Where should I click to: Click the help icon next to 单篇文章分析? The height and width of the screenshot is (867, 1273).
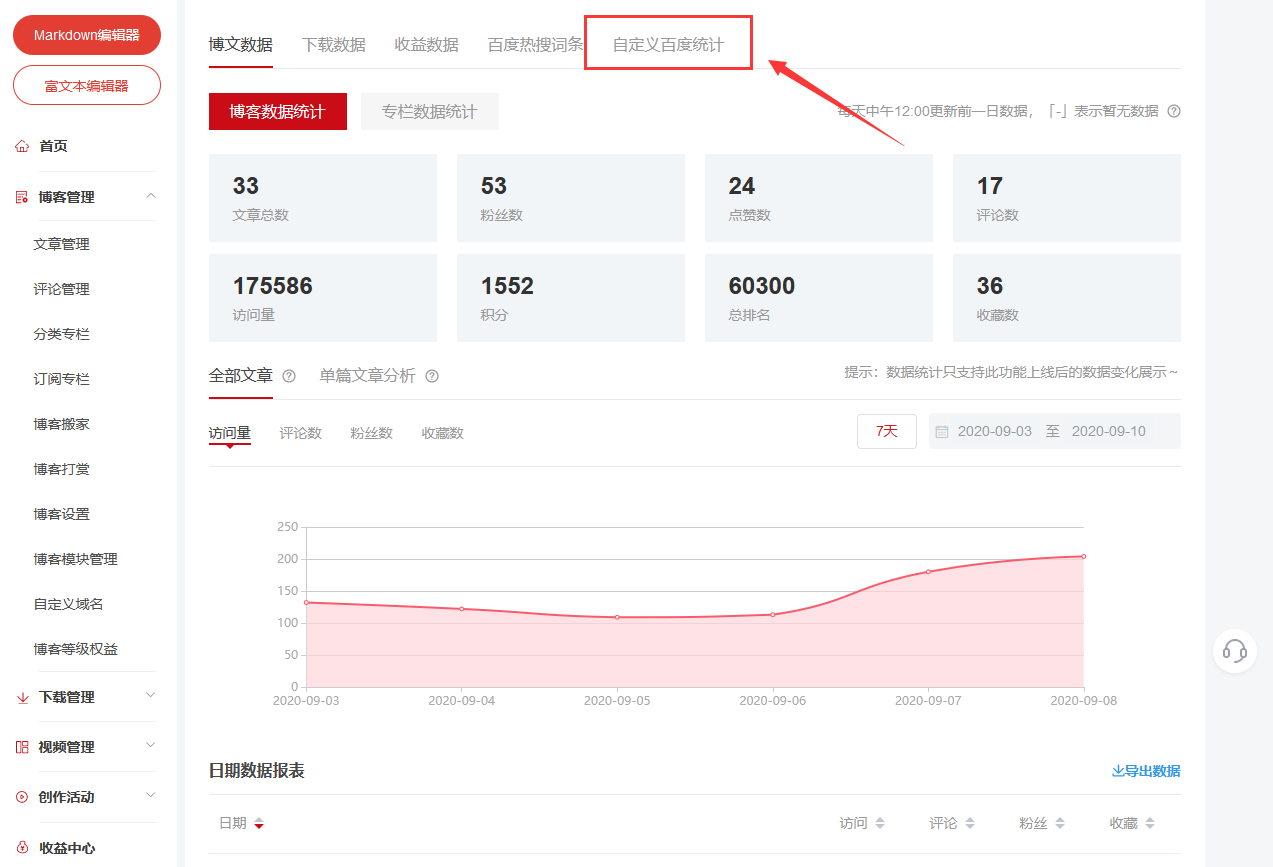pyautogui.click(x=432, y=376)
